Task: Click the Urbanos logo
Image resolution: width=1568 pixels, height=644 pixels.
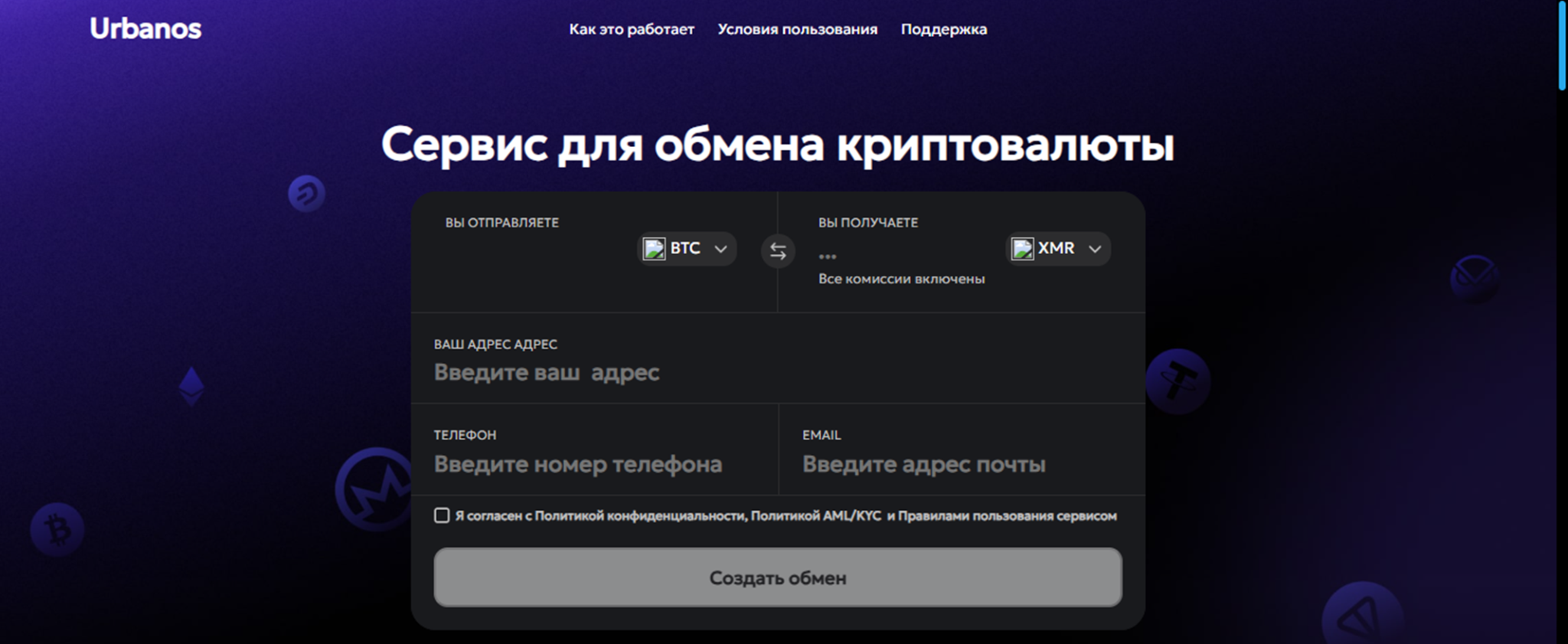Action: click(x=145, y=29)
